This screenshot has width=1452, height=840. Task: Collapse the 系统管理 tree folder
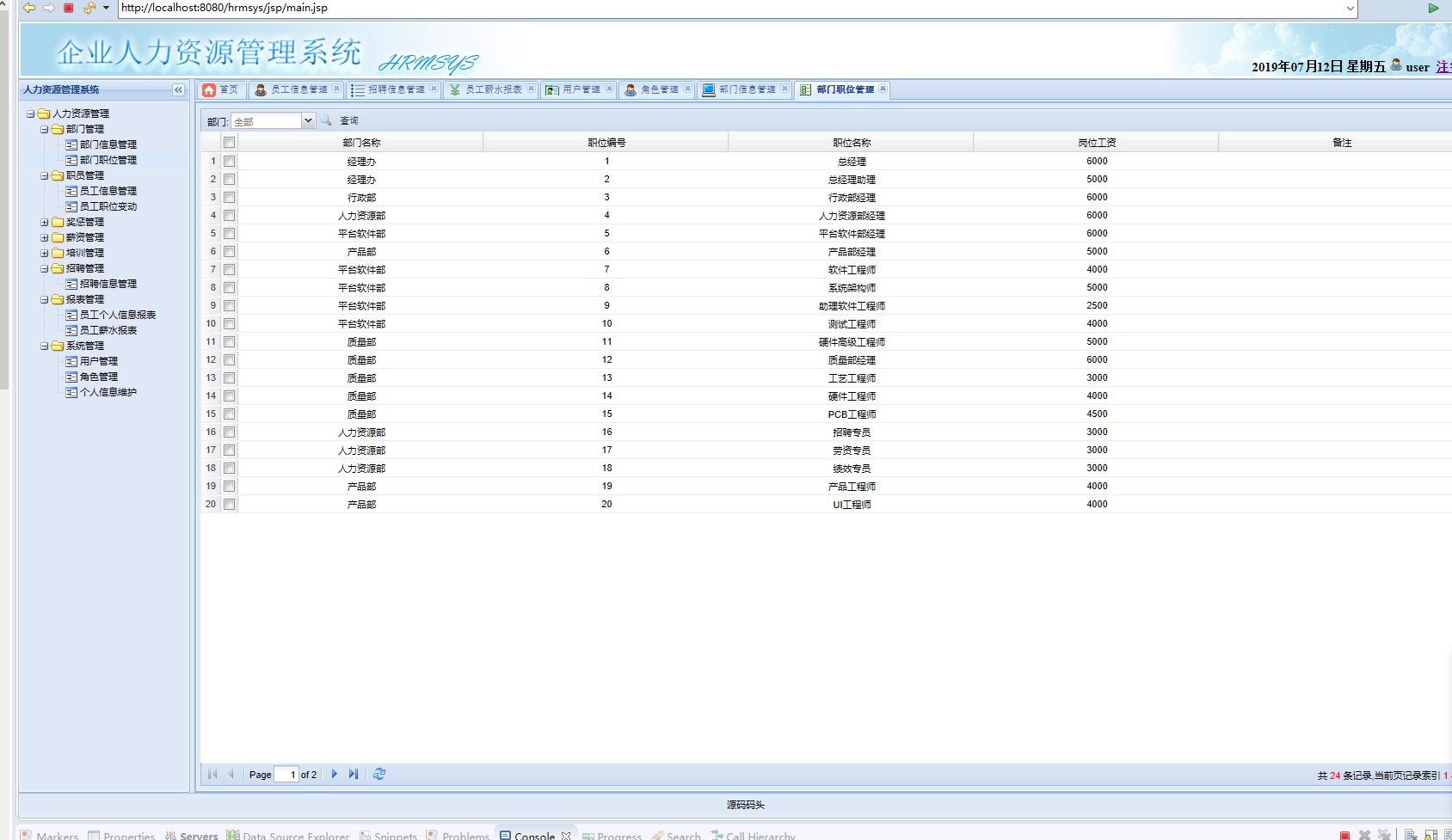45,346
